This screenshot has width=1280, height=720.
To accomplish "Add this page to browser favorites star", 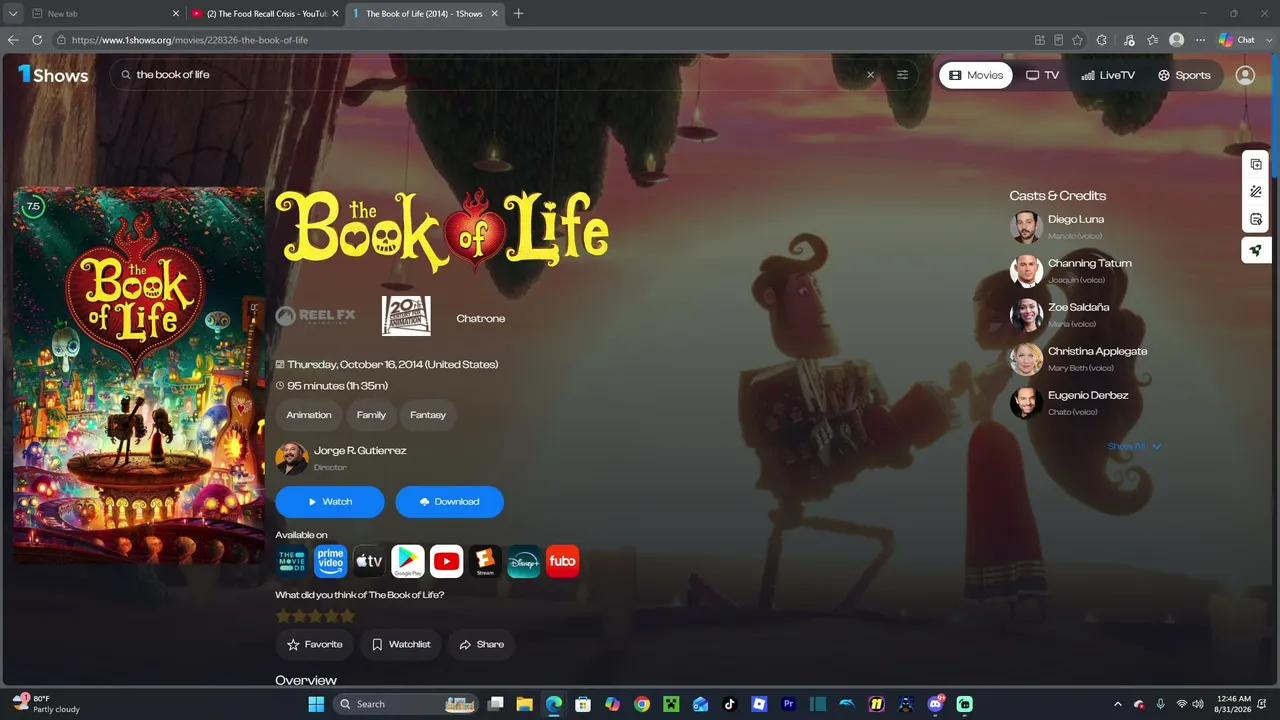I will pos(1077,40).
